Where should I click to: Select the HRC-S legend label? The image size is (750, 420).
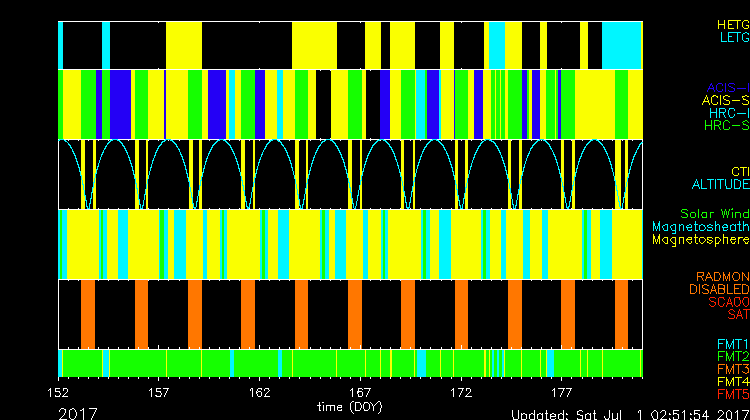click(x=725, y=126)
